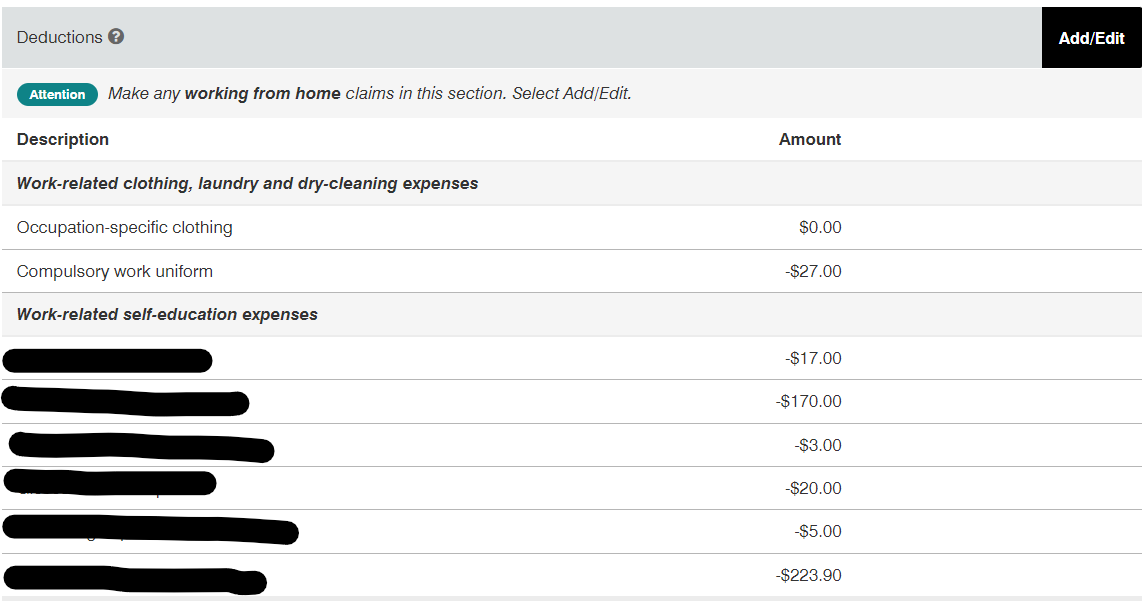Viewport: 1144px width, 606px height.
Task: Click the Deductions section heading
Action: pyautogui.click(x=60, y=37)
